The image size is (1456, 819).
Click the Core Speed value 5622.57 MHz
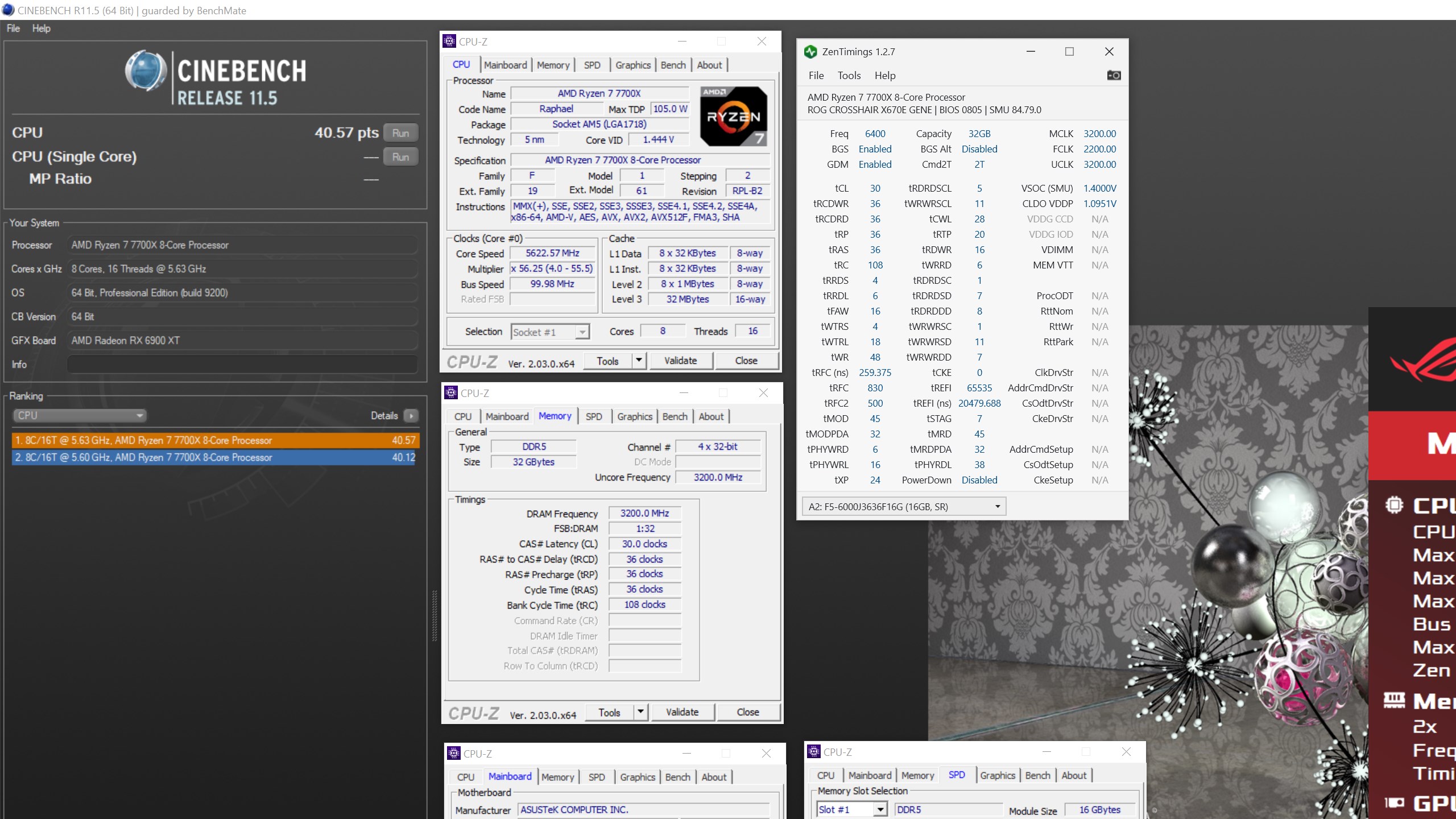552,253
